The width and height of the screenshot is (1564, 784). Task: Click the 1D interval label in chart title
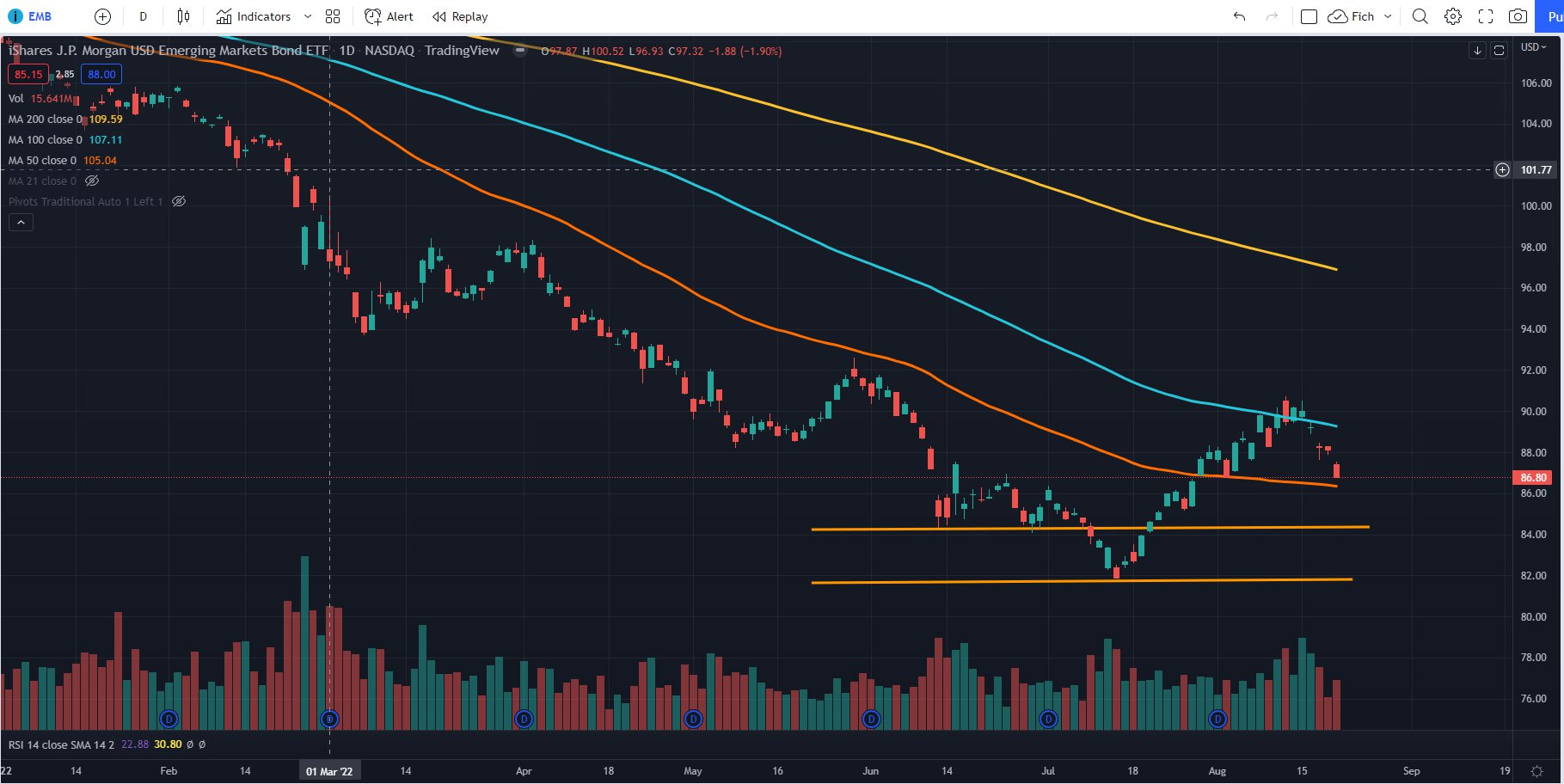(347, 51)
